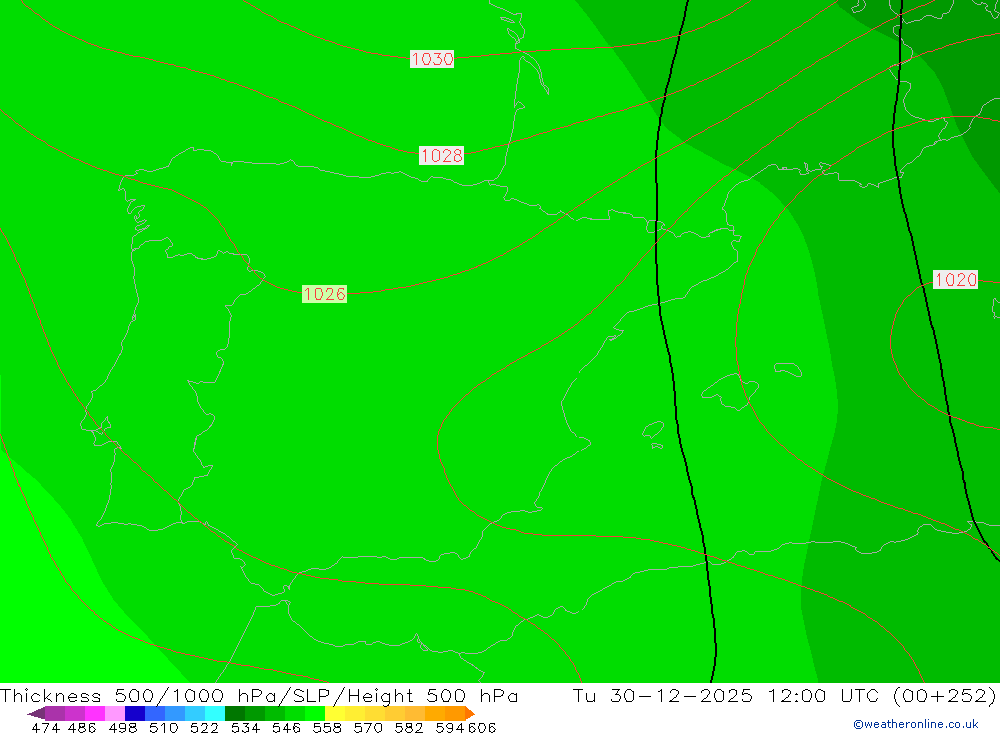
Task: Click the '(00+252)' forecast offset text
Action: coord(944,695)
